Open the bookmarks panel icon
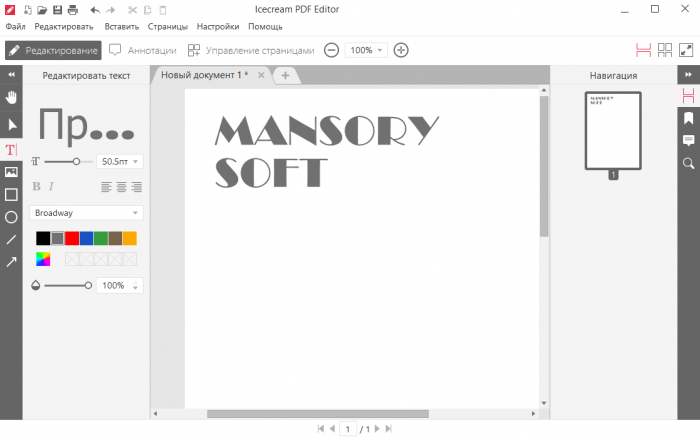 coord(688,118)
